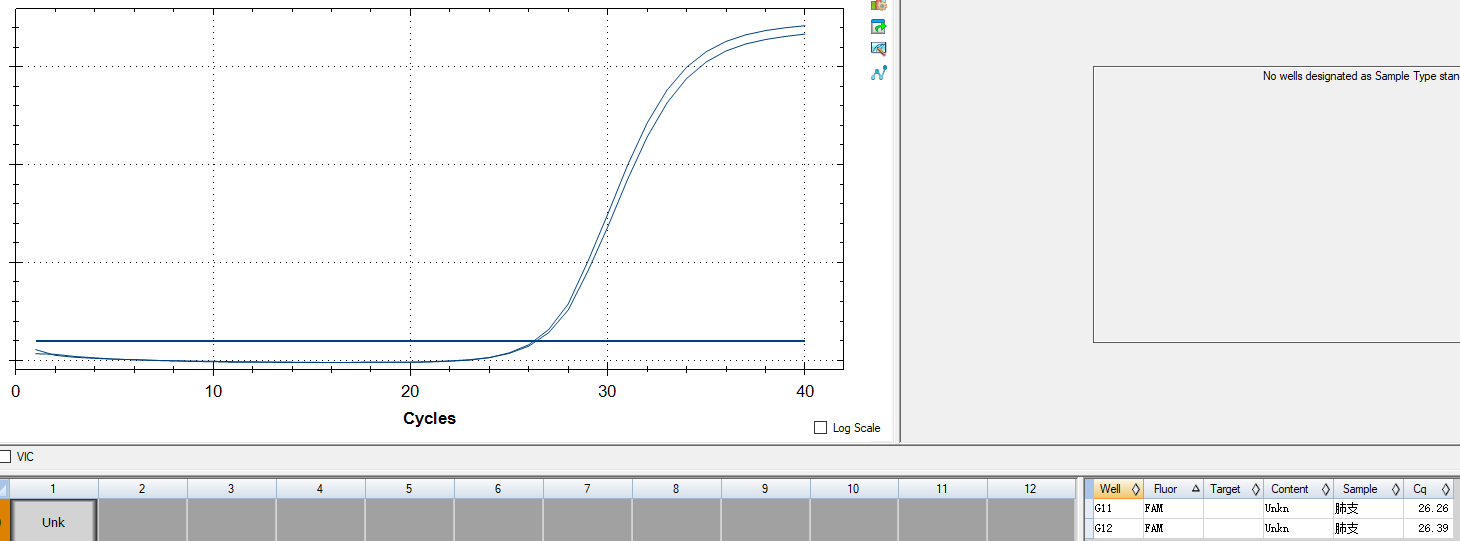
Task: Select plate column header 10
Action: click(x=853, y=489)
